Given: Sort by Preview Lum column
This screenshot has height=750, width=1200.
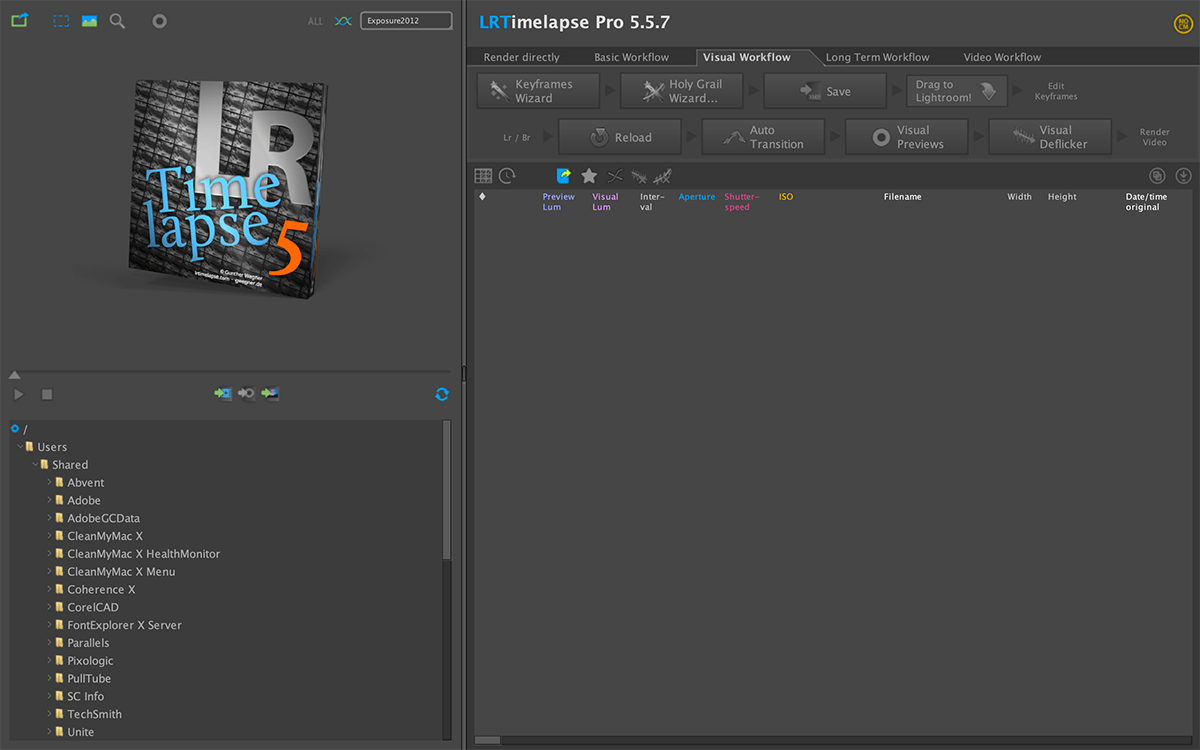Looking at the screenshot, I should pos(558,202).
